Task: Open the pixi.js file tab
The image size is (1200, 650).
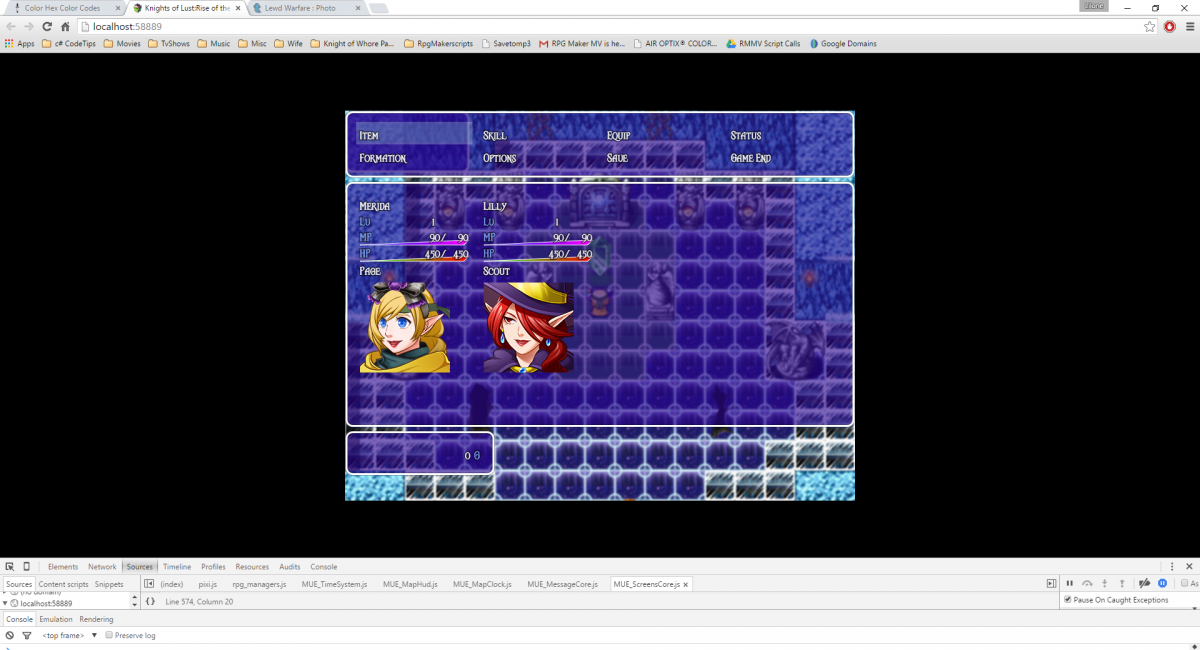Action: [x=208, y=584]
